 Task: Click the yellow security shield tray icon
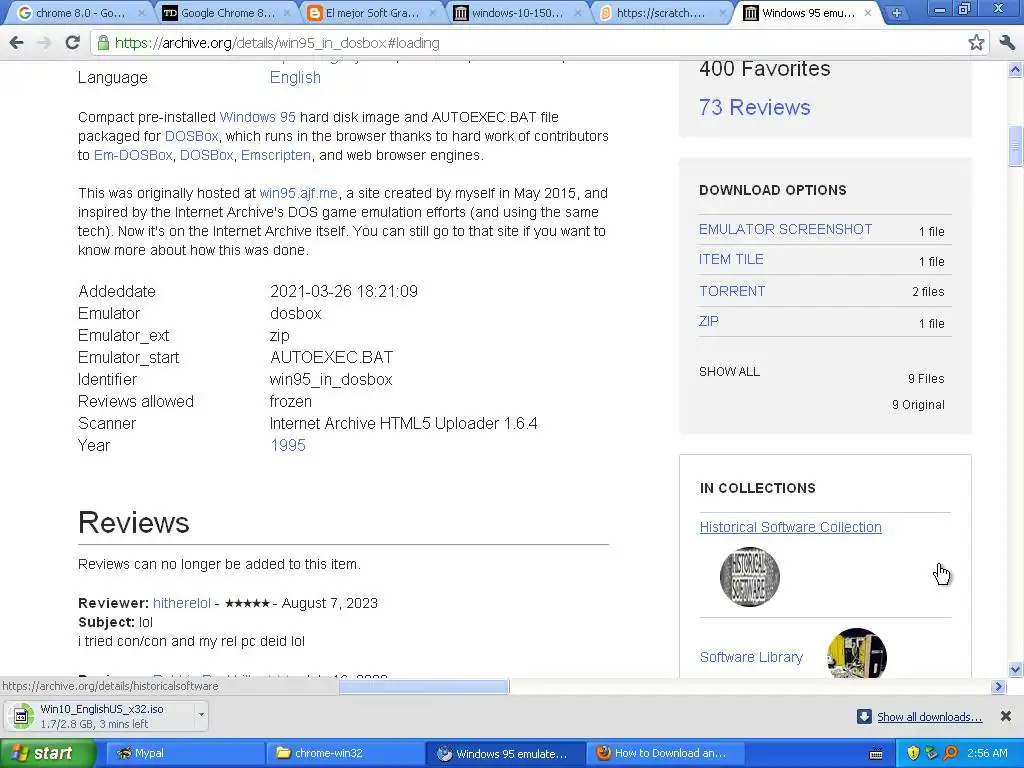click(913, 753)
